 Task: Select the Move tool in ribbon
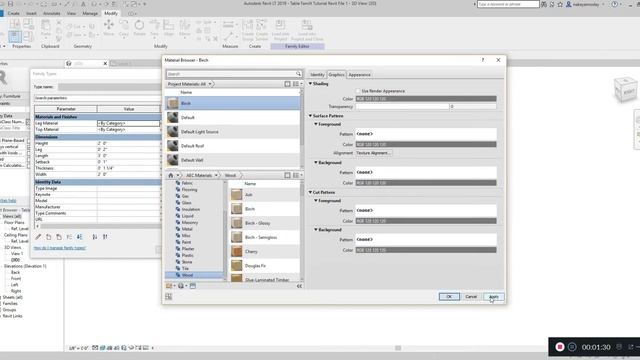click(109, 28)
